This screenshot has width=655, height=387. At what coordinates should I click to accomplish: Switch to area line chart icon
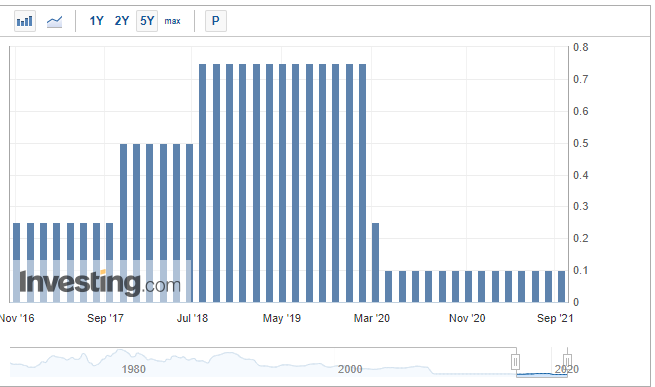[54, 21]
